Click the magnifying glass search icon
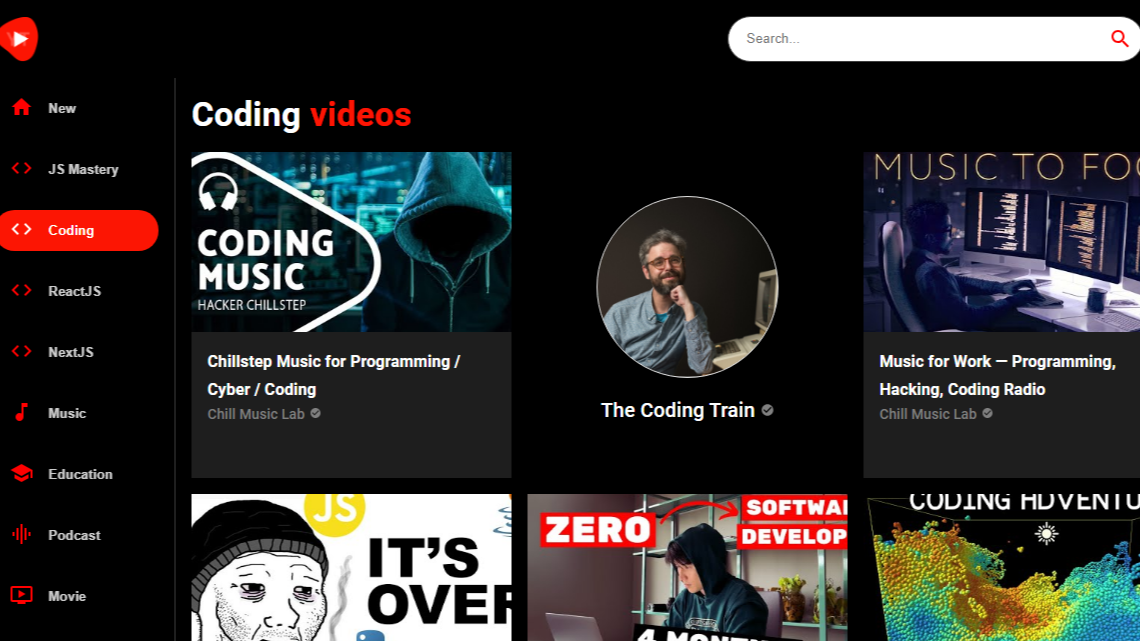 1119,38
